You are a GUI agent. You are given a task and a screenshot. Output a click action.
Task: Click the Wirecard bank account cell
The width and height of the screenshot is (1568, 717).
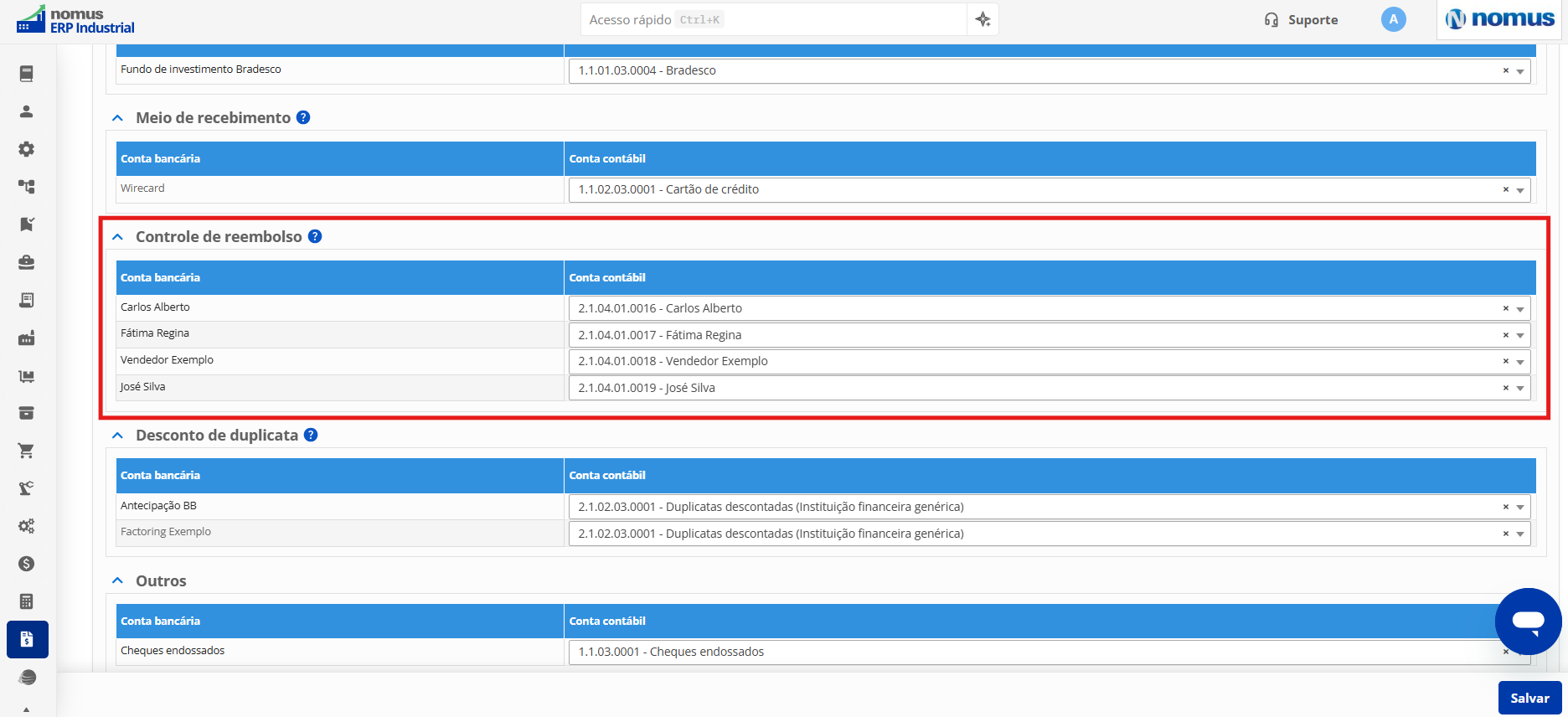(x=340, y=188)
